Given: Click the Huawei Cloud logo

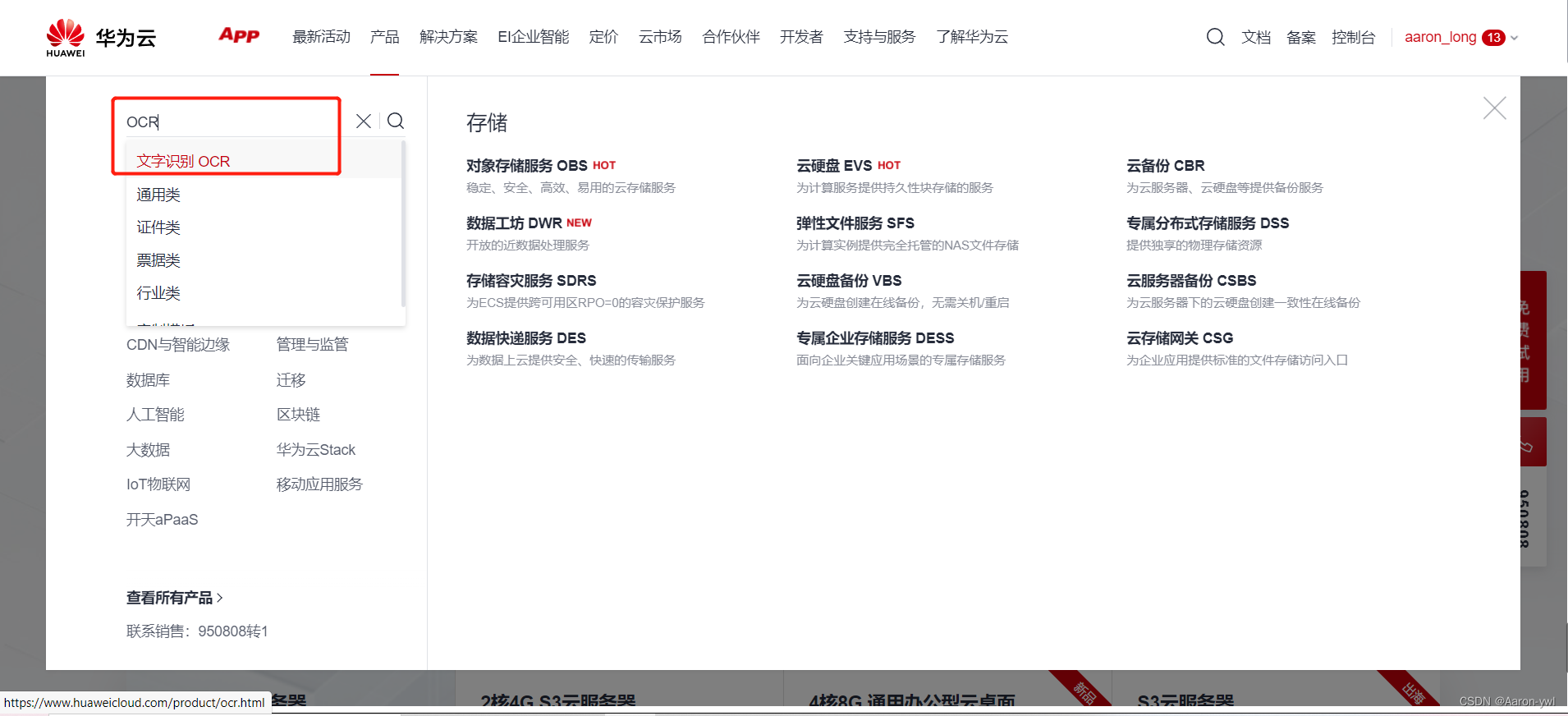Looking at the screenshot, I should pos(101,38).
